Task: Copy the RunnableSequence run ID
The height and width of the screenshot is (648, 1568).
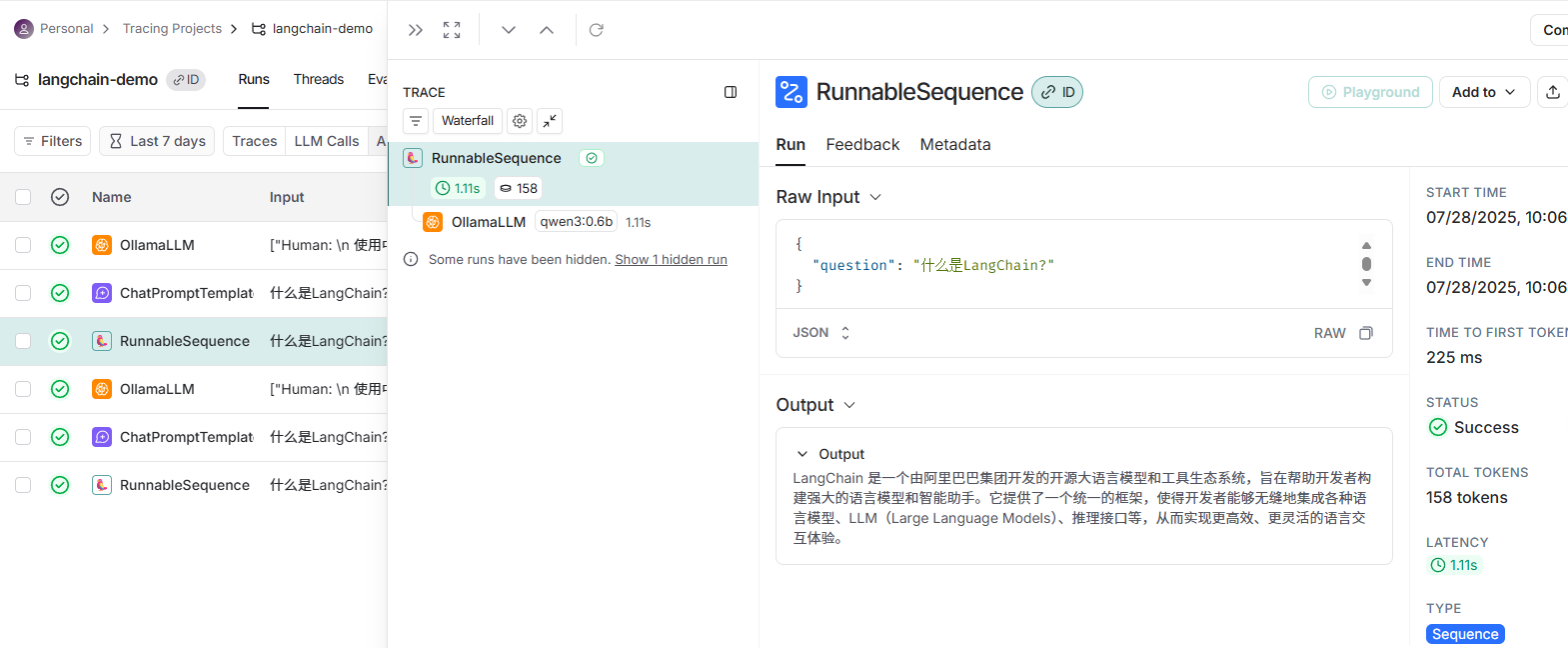Action: point(1057,92)
